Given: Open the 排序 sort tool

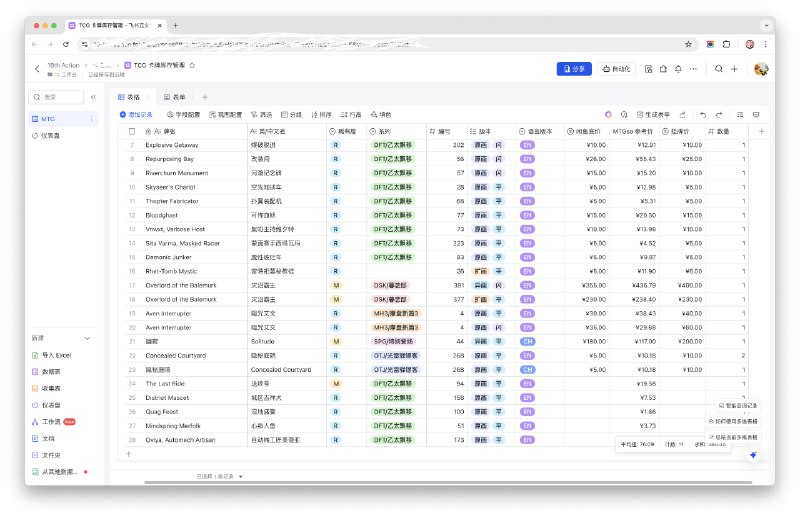Looking at the screenshot, I should (x=321, y=115).
